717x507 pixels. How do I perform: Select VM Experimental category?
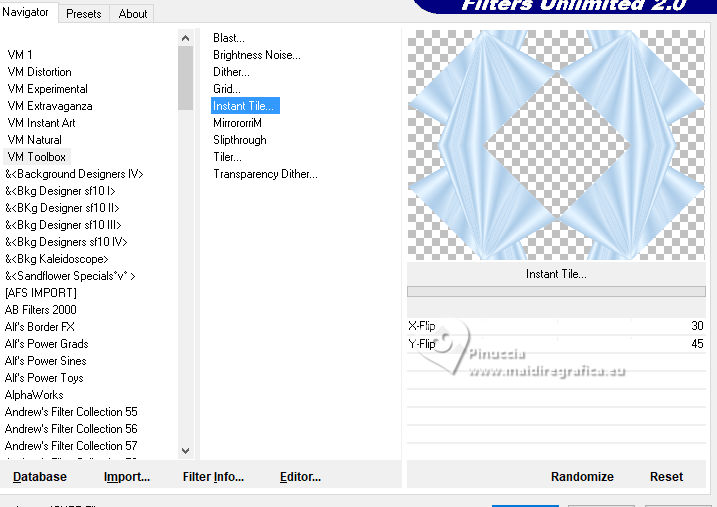click(48, 89)
